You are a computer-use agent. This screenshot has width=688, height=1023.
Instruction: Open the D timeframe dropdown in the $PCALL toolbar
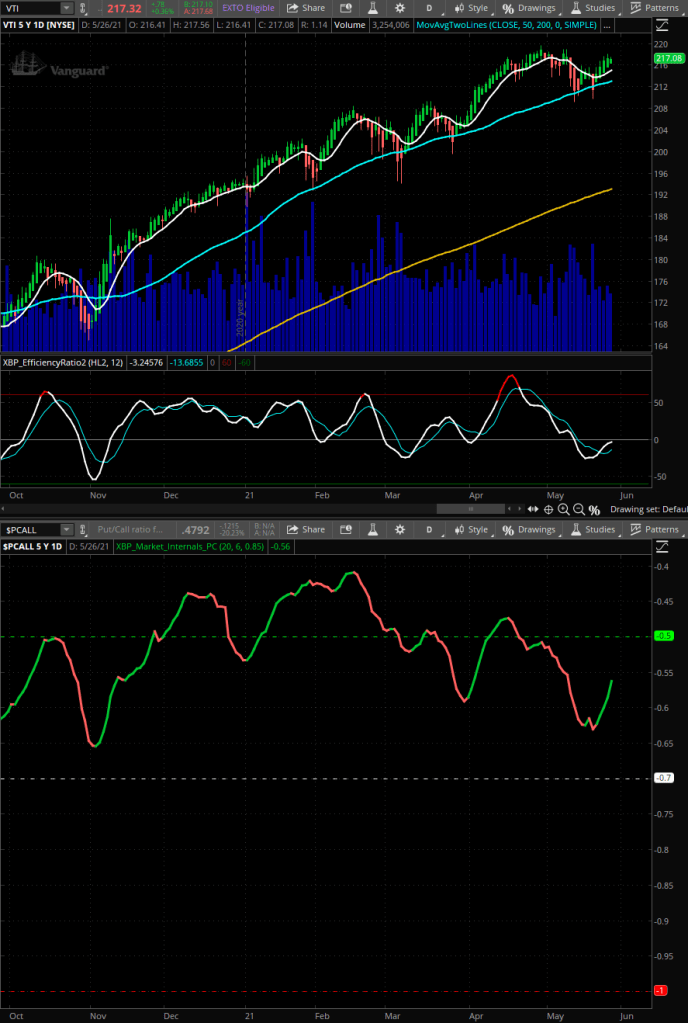(x=429, y=529)
